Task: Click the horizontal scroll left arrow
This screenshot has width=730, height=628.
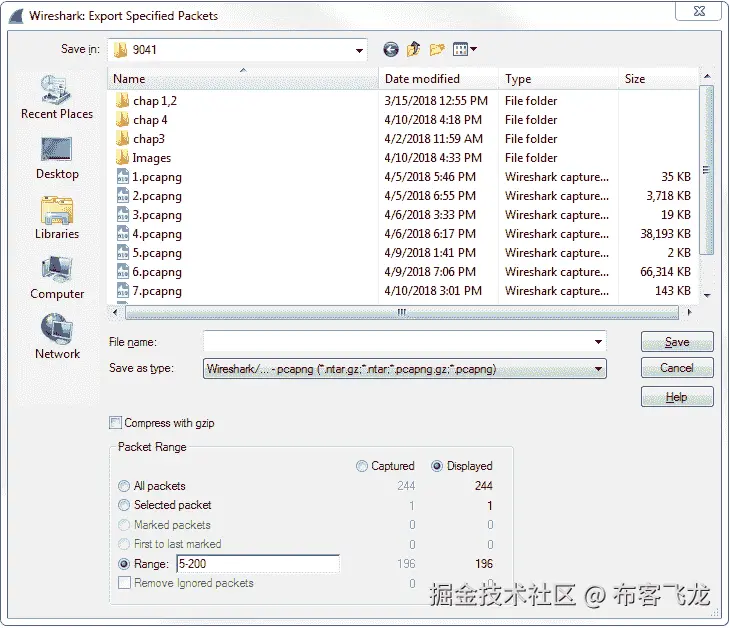Action: pyautogui.click(x=115, y=312)
